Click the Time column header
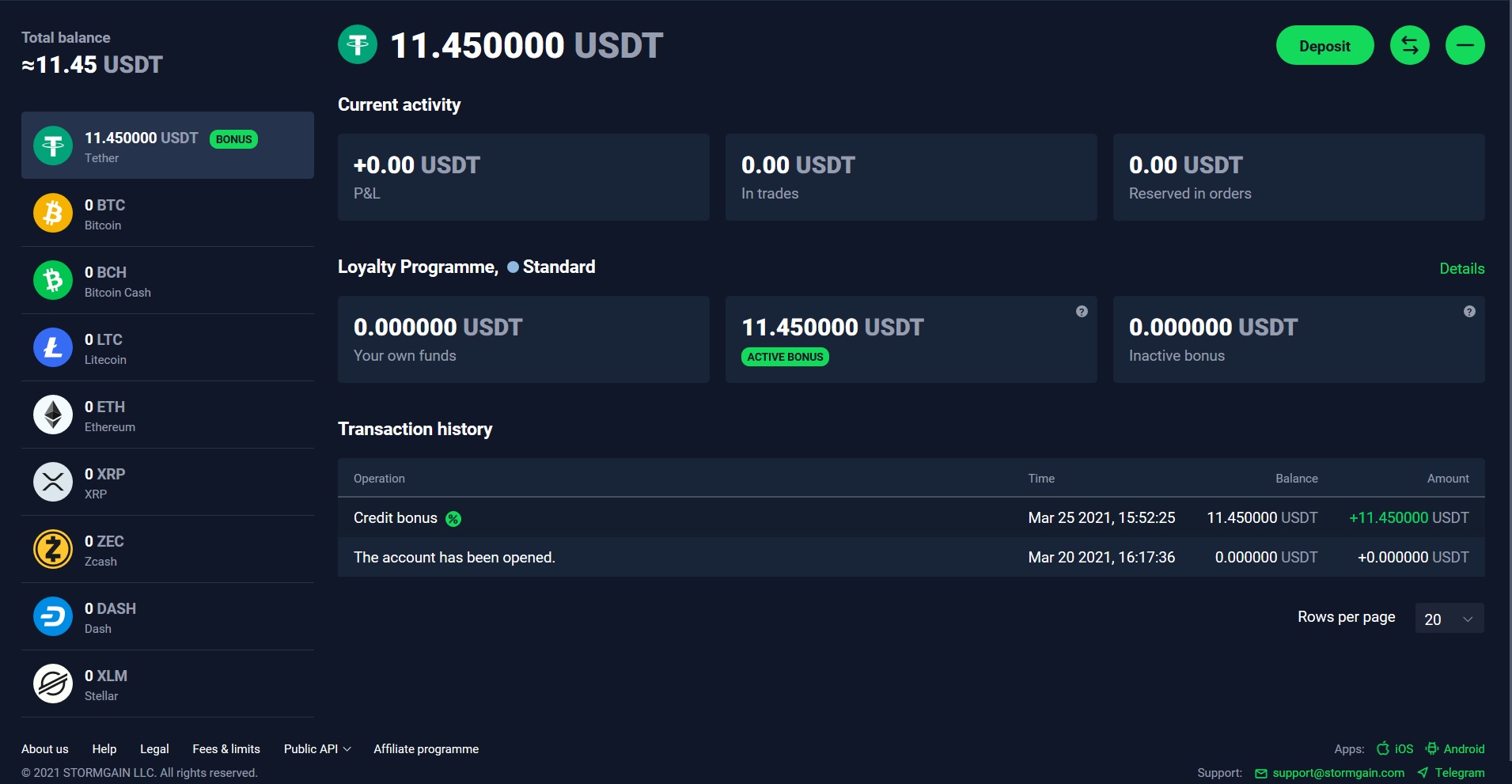Image resolution: width=1512 pixels, height=784 pixels. point(1041,479)
